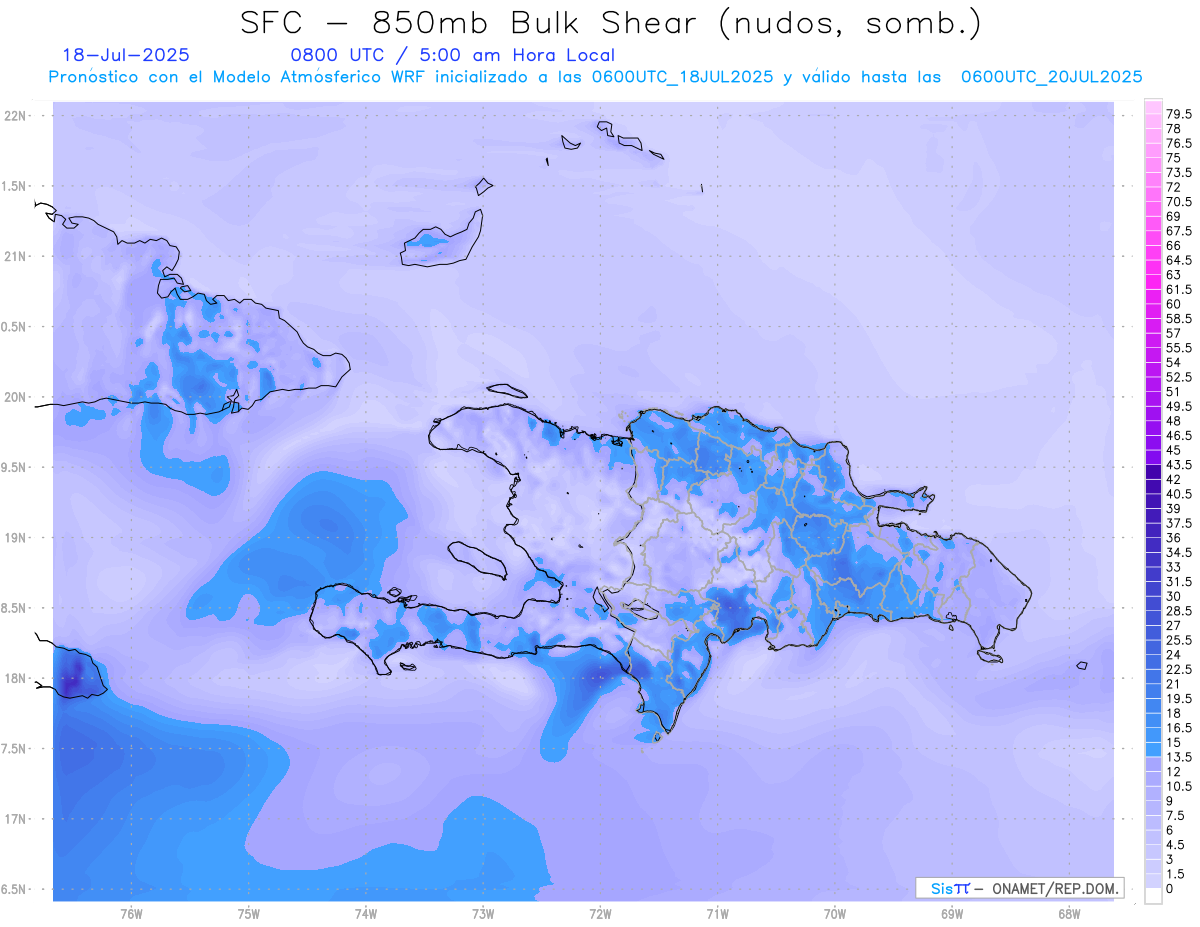Click the "71W" longitude label
The height and width of the screenshot is (927, 1200).
tap(718, 914)
